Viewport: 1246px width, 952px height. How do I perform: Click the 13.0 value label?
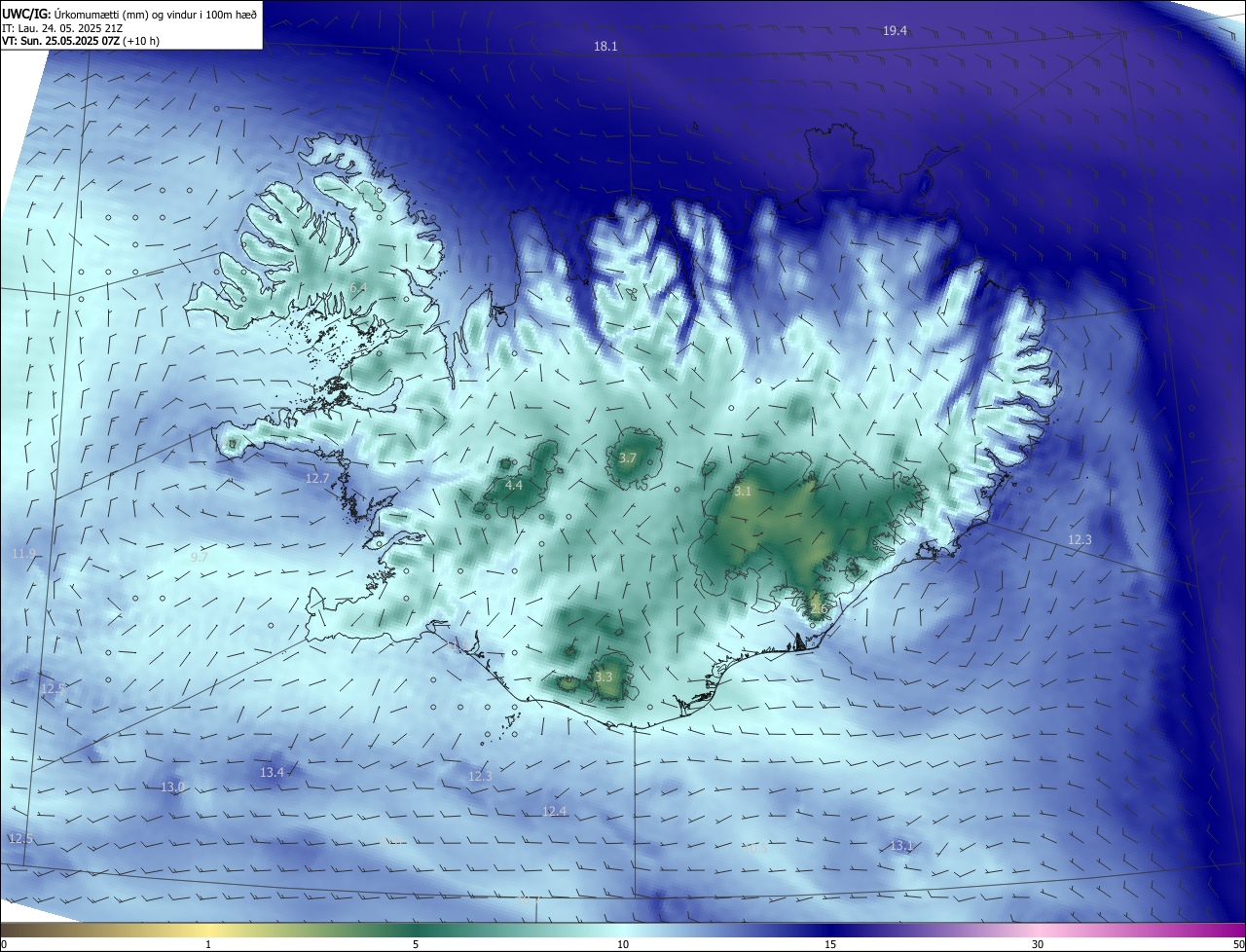pos(172,787)
